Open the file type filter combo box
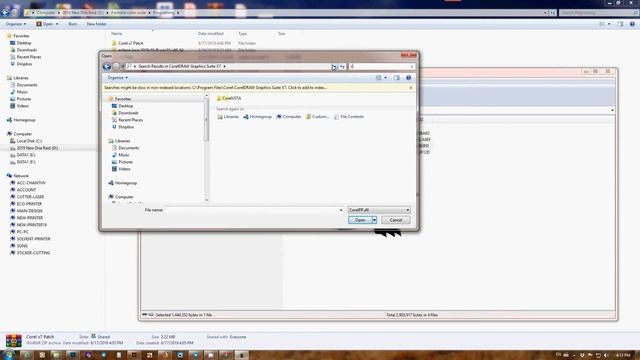Screen dimensions: 640x360 (379, 210)
